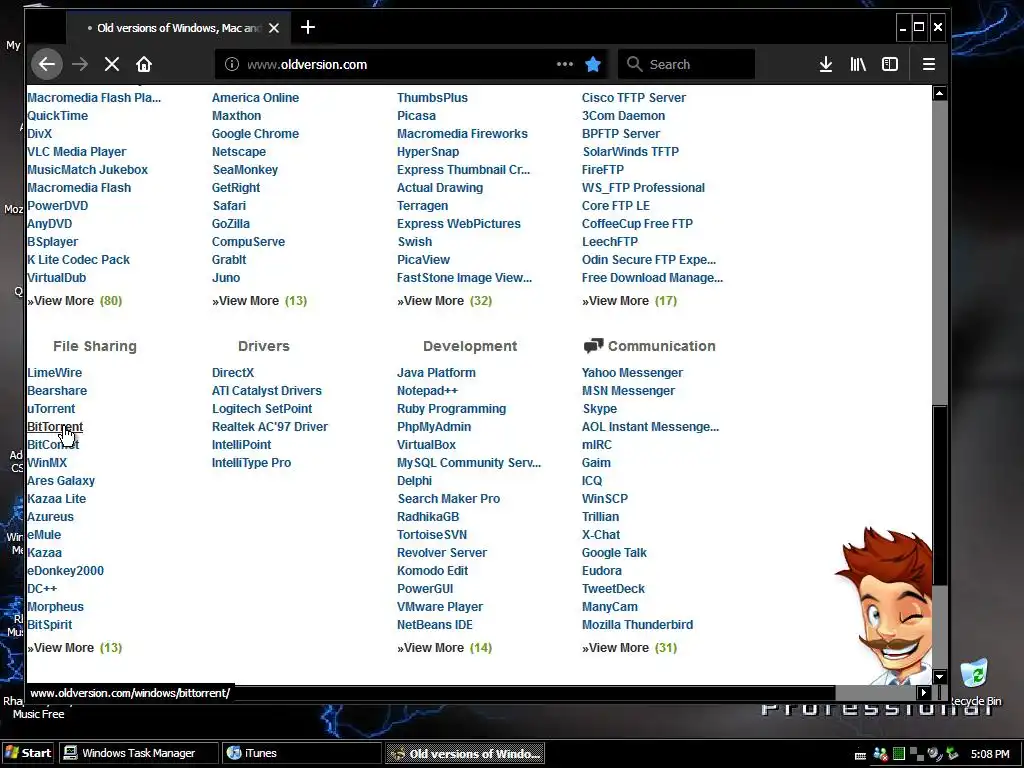Open page actions three-dot menu
This screenshot has width=1024, height=768.
(x=565, y=64)
